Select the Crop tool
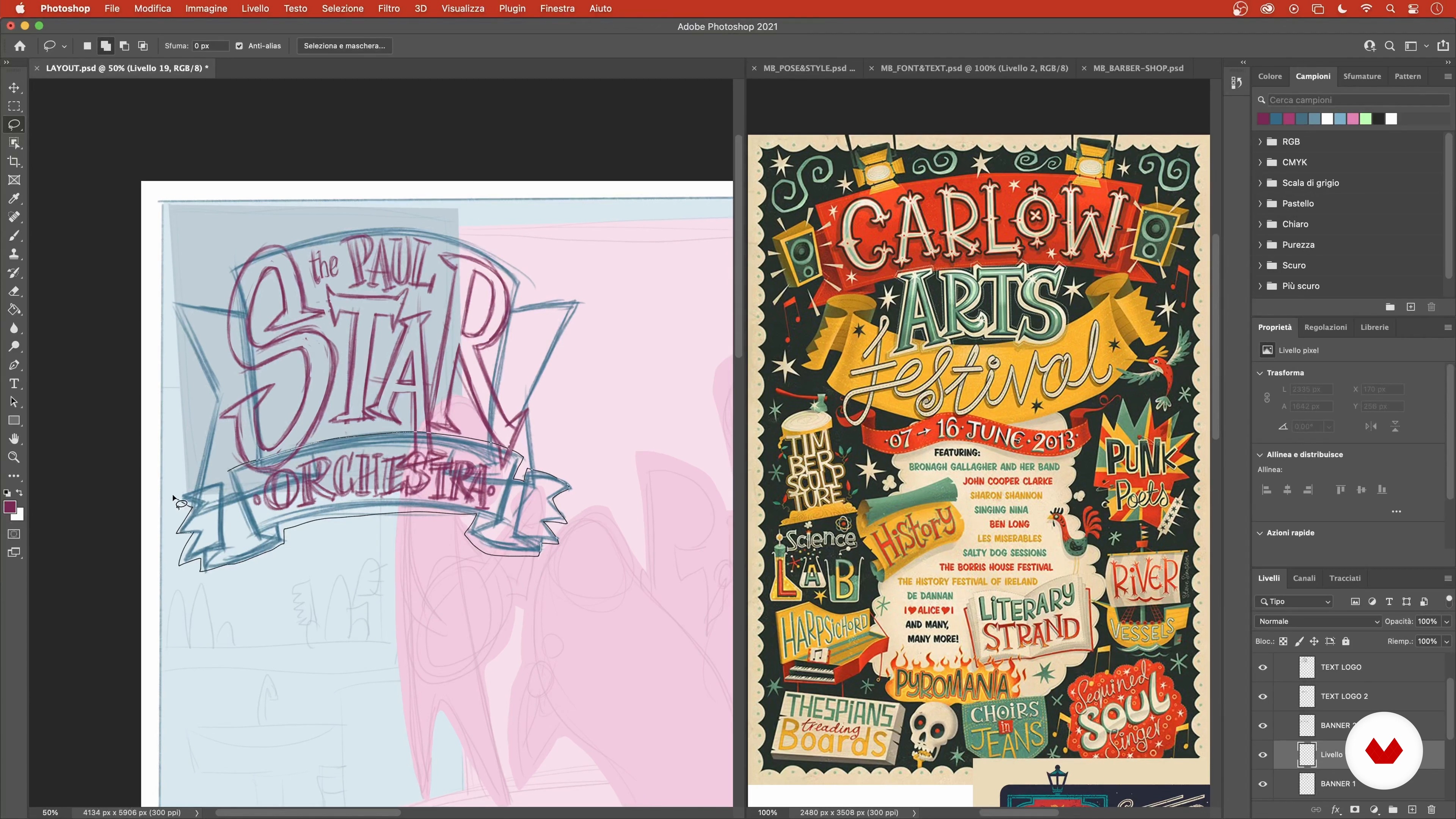The image size is (1456, 819). (x=14, y=162)
